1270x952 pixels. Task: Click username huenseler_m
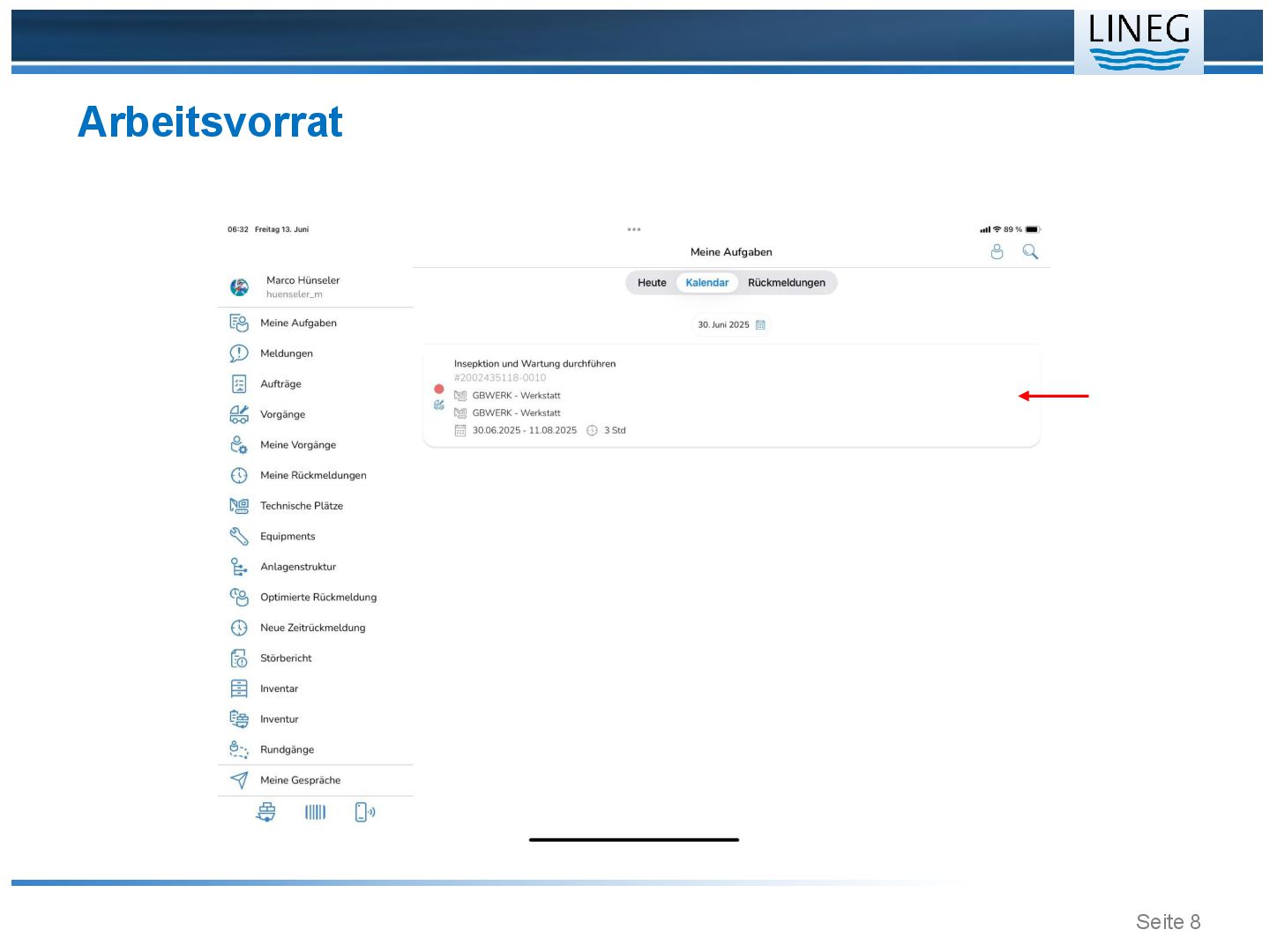point(295,295)
